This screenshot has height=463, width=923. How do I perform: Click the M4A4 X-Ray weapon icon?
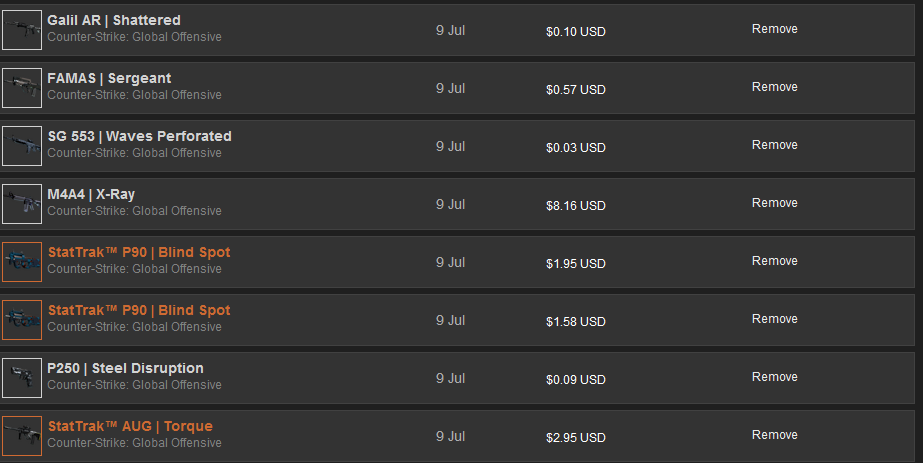click(22, 204)
